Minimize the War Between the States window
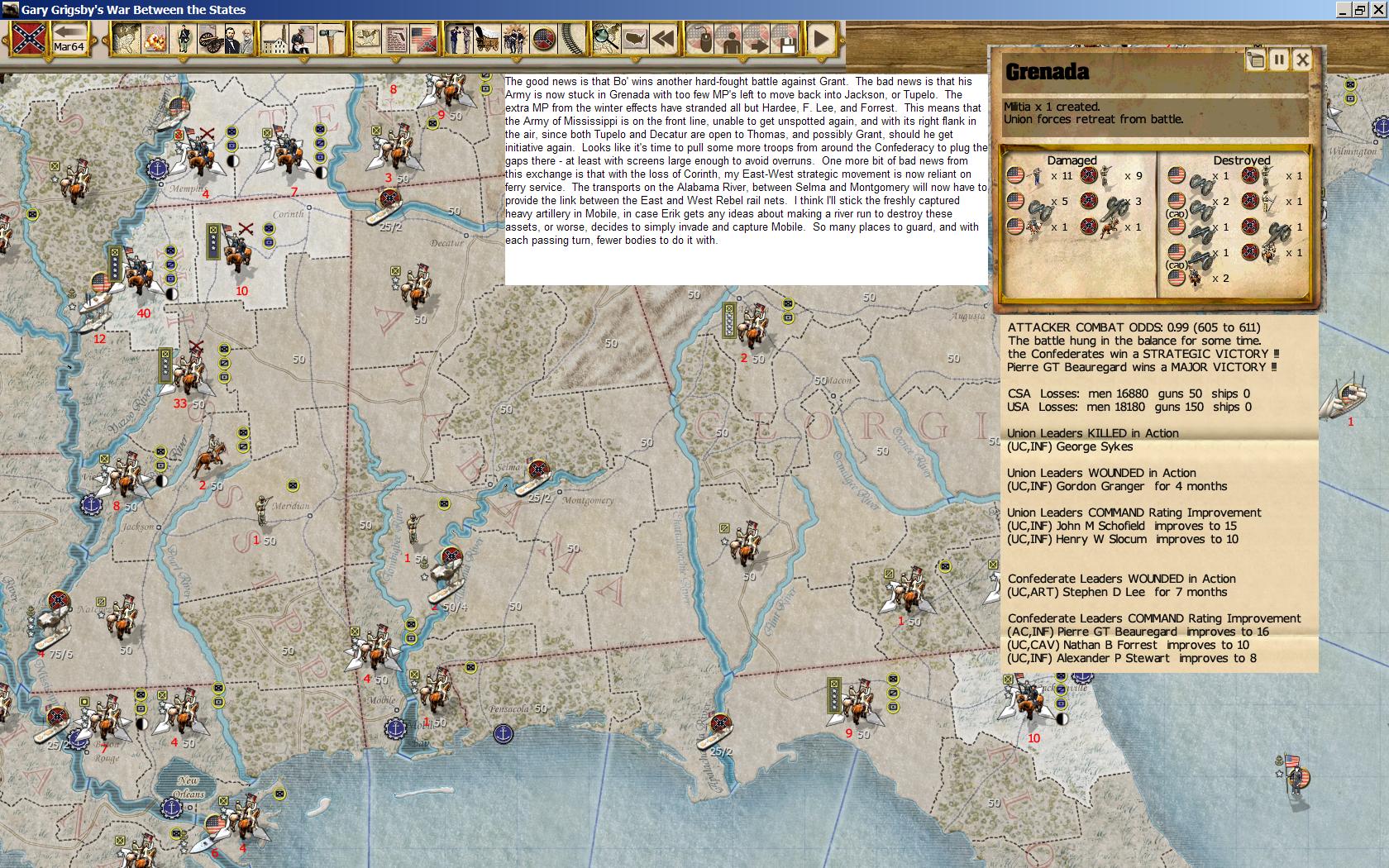 click(x=1343, y=10)
